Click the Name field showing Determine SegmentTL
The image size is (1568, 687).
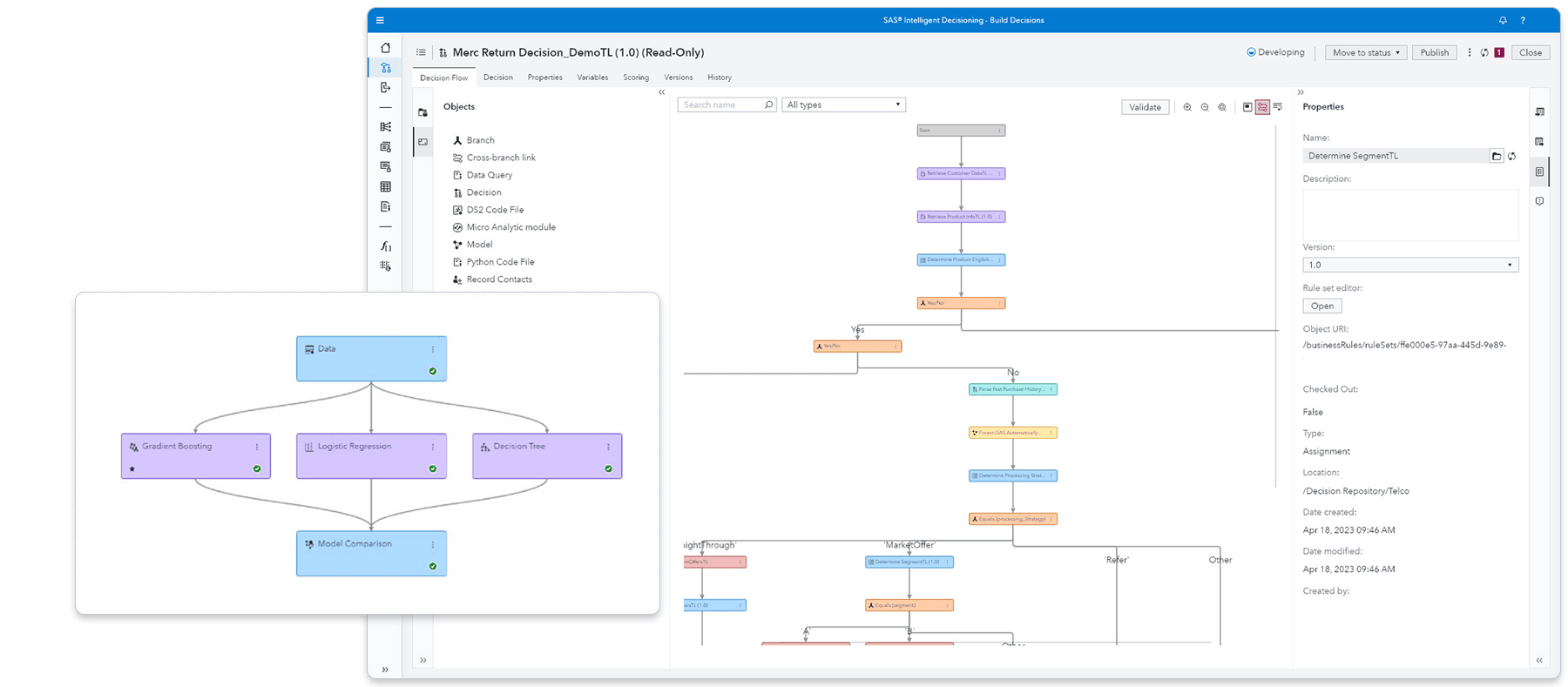click(x=1396, y=156)
